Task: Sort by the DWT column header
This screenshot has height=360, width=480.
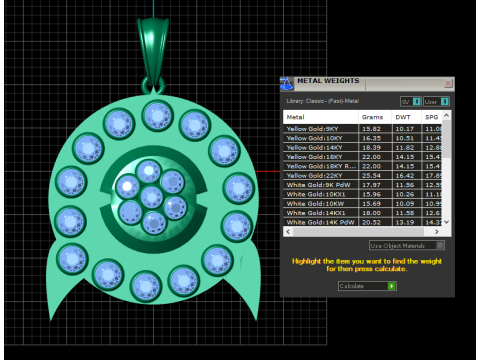Action: 406,117
